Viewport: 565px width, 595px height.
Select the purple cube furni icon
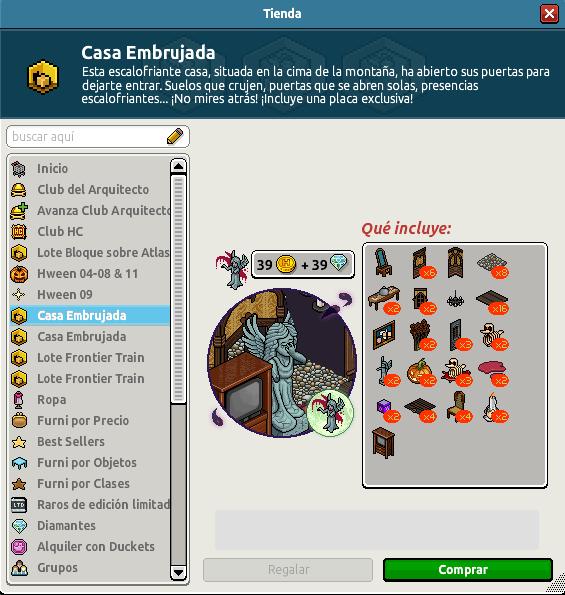tap(384, 409)
